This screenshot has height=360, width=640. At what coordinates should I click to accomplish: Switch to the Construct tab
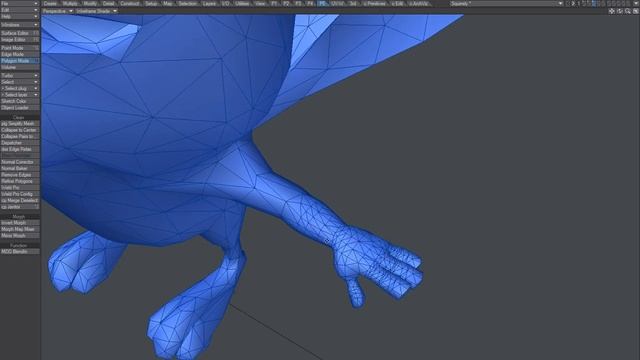[130, 3]
